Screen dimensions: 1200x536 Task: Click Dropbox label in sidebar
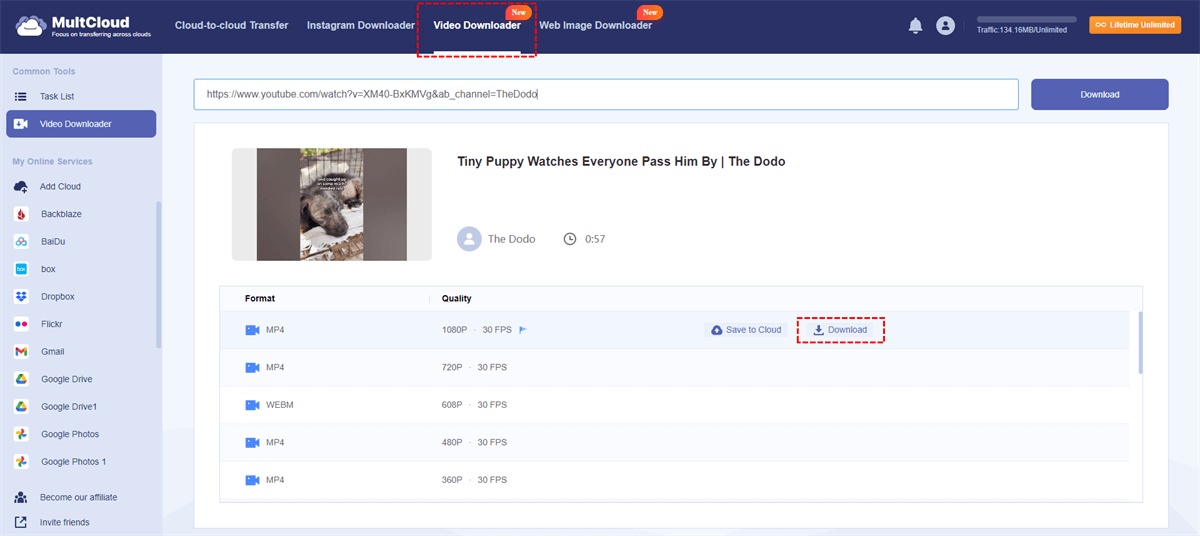[58, 296]
